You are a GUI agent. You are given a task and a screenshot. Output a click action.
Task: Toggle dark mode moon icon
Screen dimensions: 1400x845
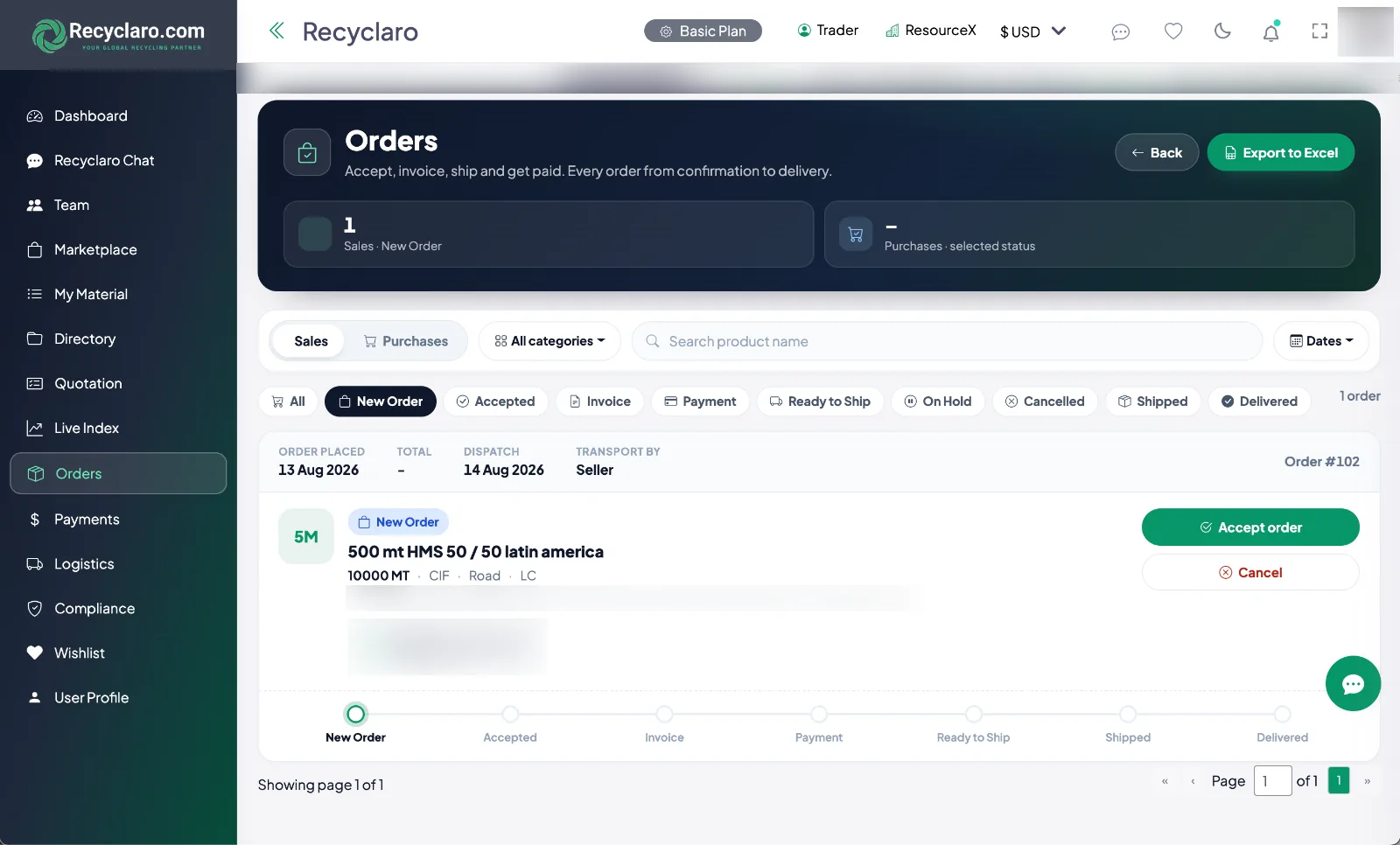[1222, 31]
